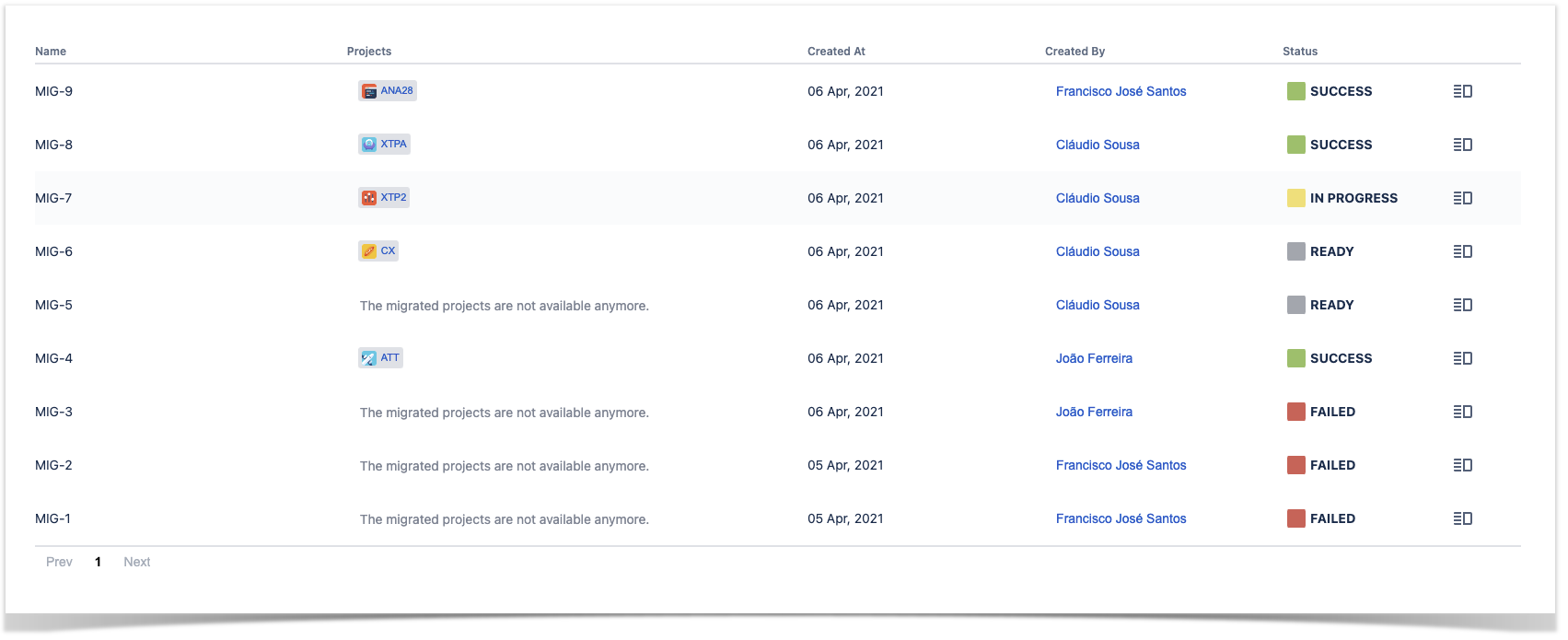Select the MIG-6 migration name

[53, 251]
